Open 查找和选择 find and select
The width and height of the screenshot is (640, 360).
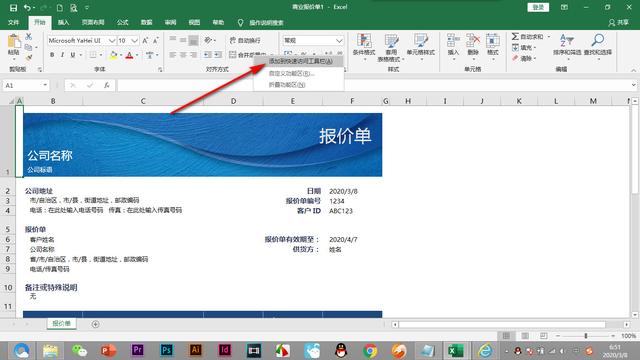point(598,46)
